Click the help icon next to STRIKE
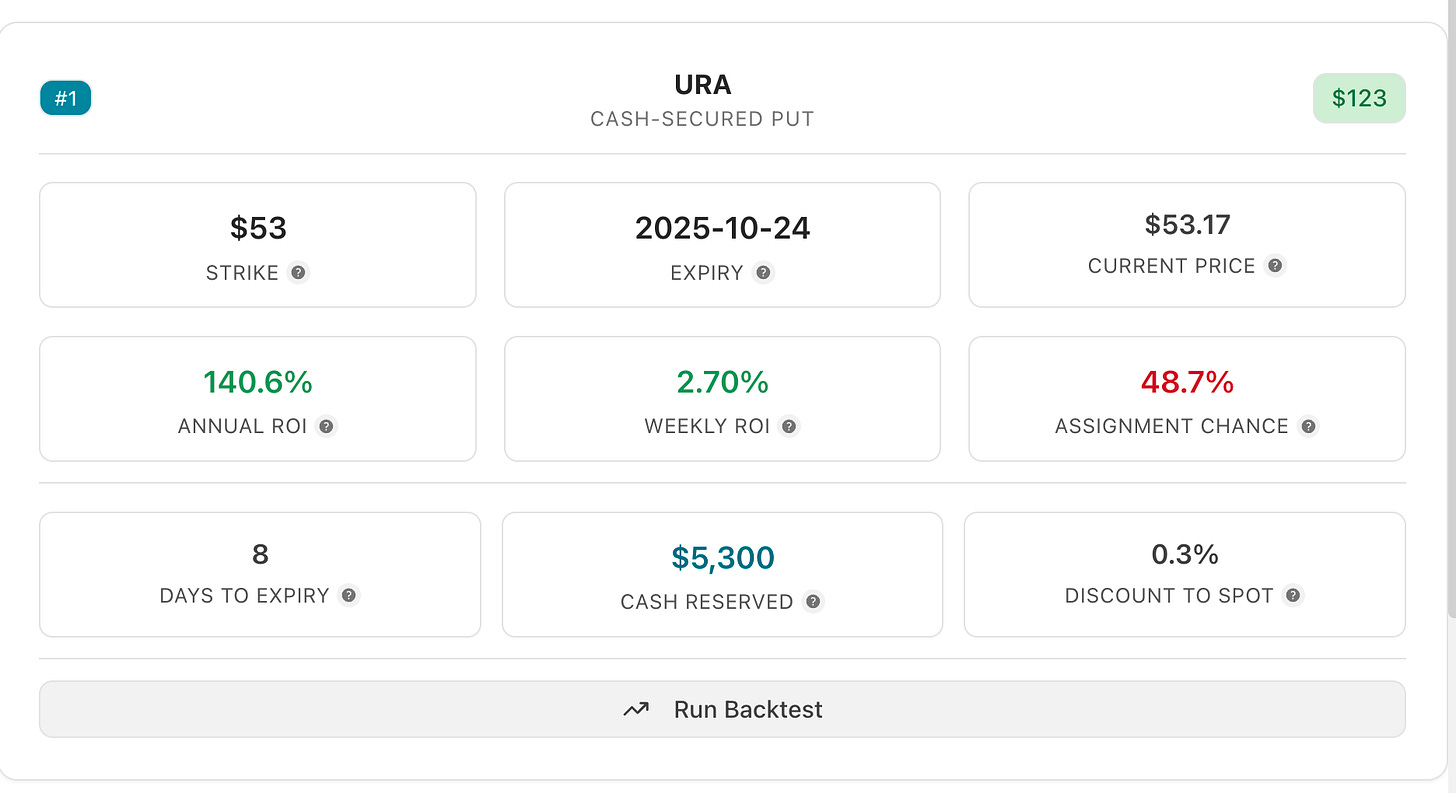This screenshot has height=793, width=1456. [x=298, y=273]
